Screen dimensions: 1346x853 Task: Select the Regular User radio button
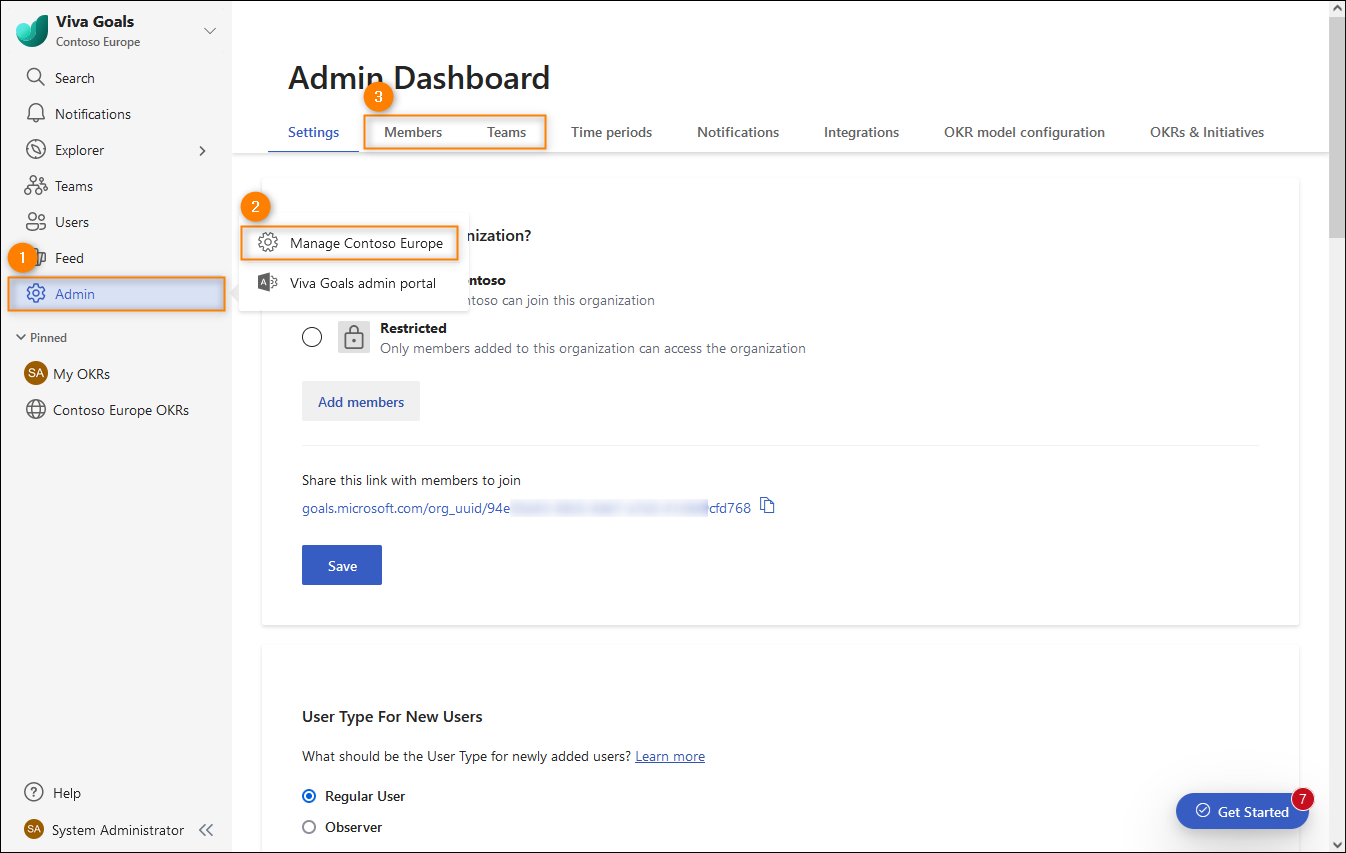pyautogui.click(x=309, y=796)
